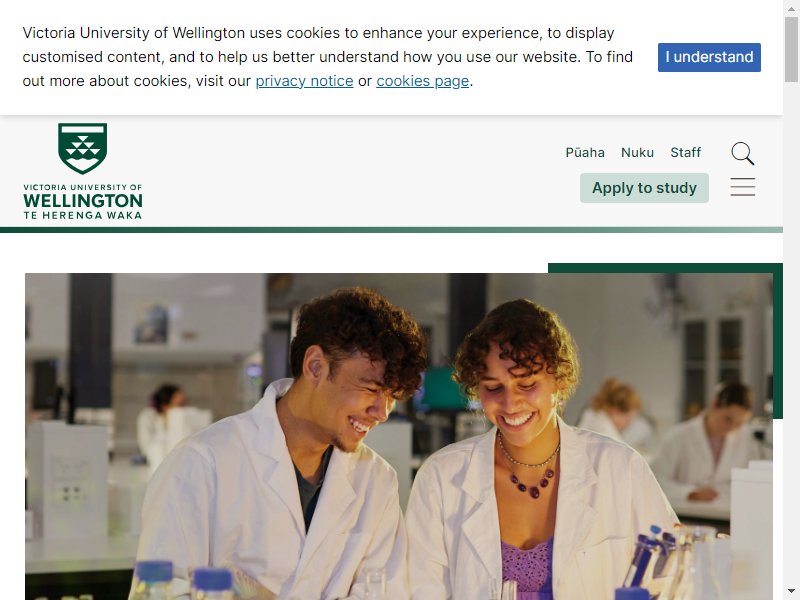Open the search magnifying glass icon
800x600 pixels.
pyautogui.click(x=742, y=153)
